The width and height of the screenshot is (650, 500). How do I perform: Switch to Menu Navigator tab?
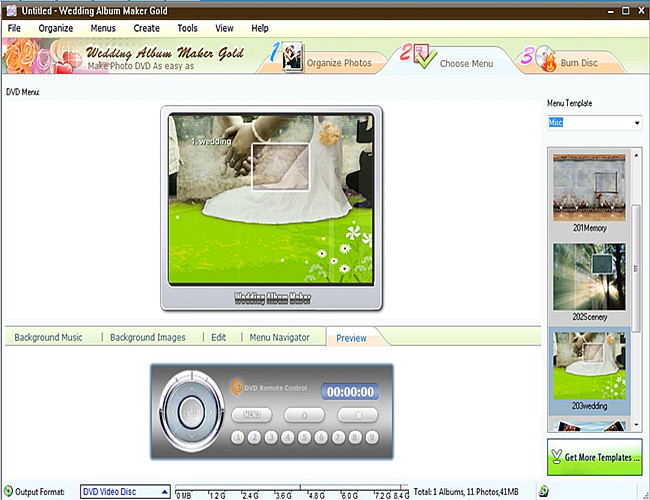279,337
